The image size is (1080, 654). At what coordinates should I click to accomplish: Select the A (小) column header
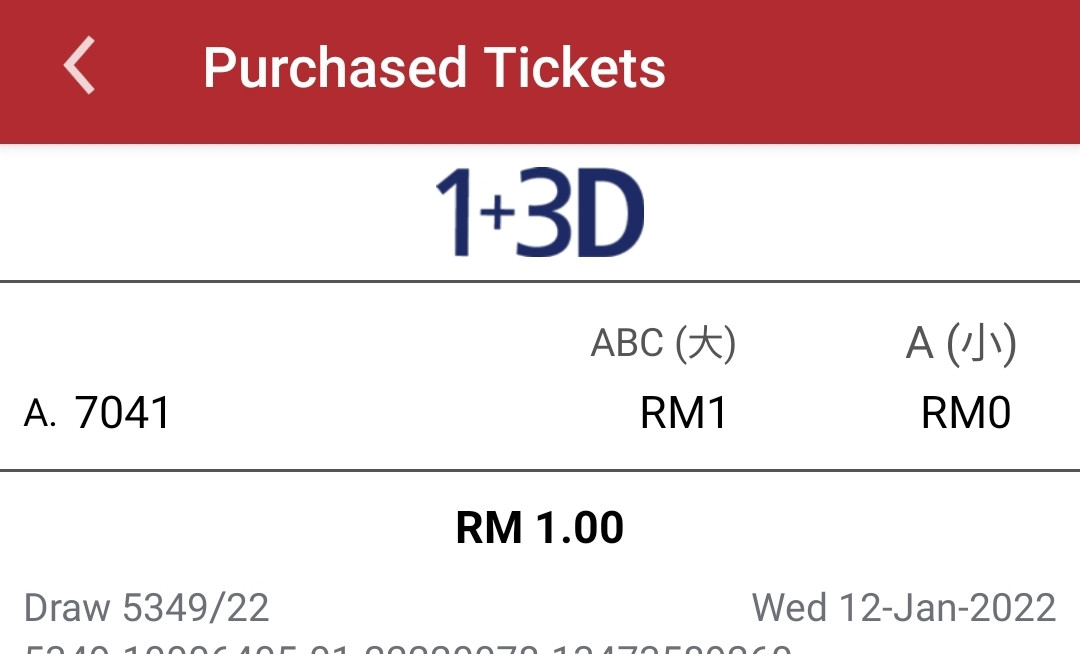coord(961,343)
